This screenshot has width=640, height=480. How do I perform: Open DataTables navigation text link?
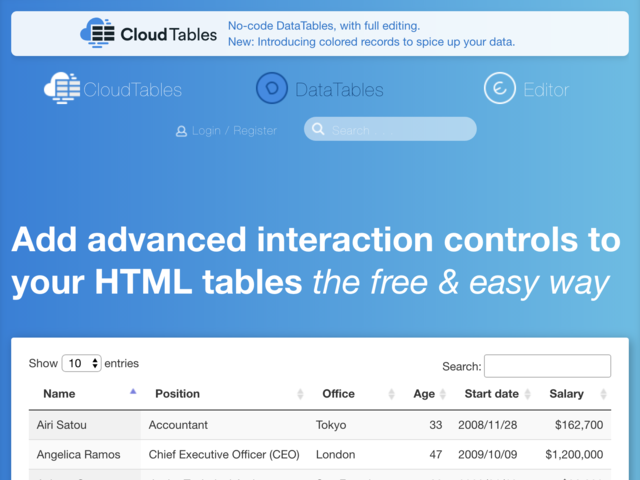339,90
